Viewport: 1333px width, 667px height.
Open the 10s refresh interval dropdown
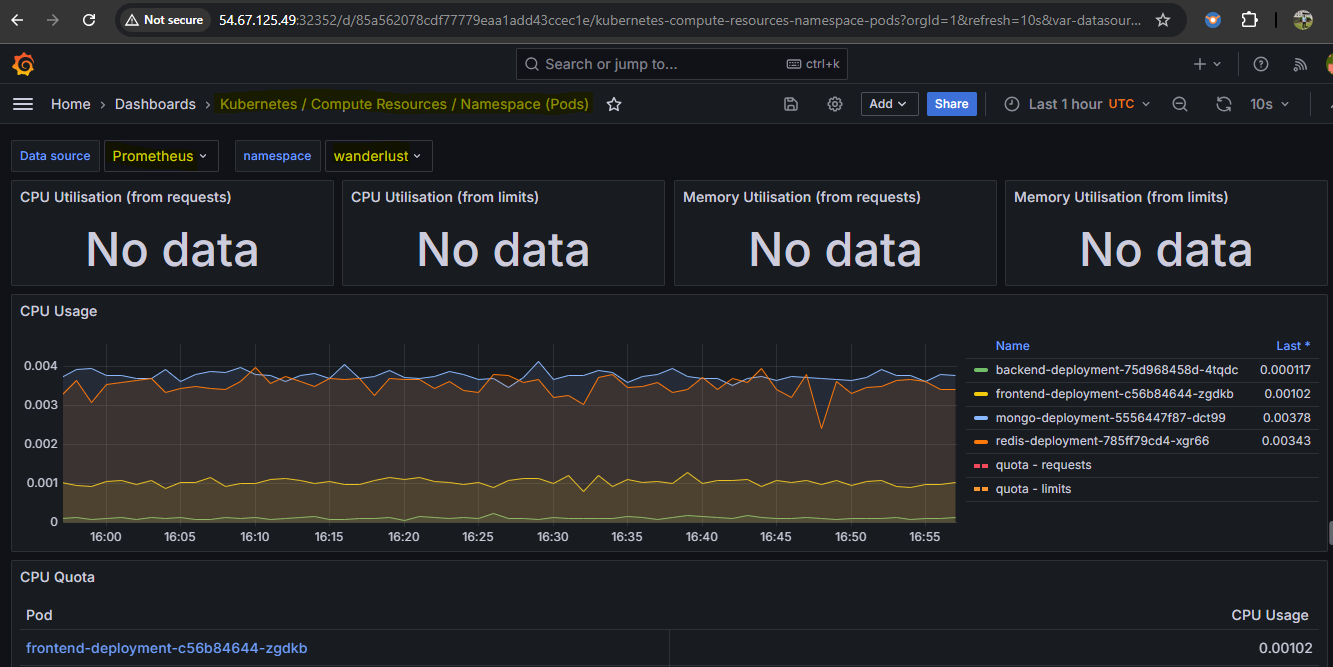click(1269, 104)
